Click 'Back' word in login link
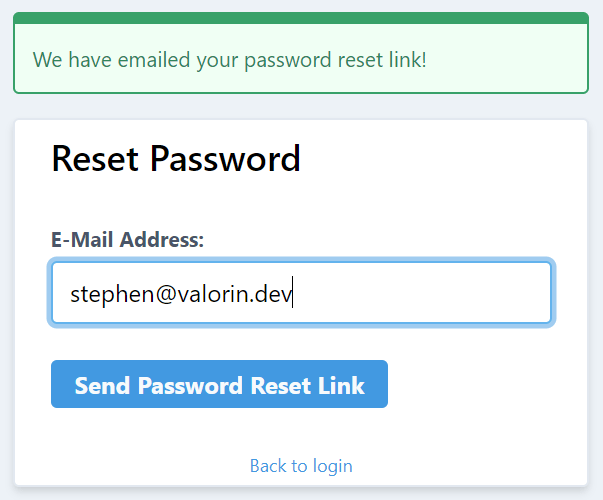The image size is (603, 500). 268,466
